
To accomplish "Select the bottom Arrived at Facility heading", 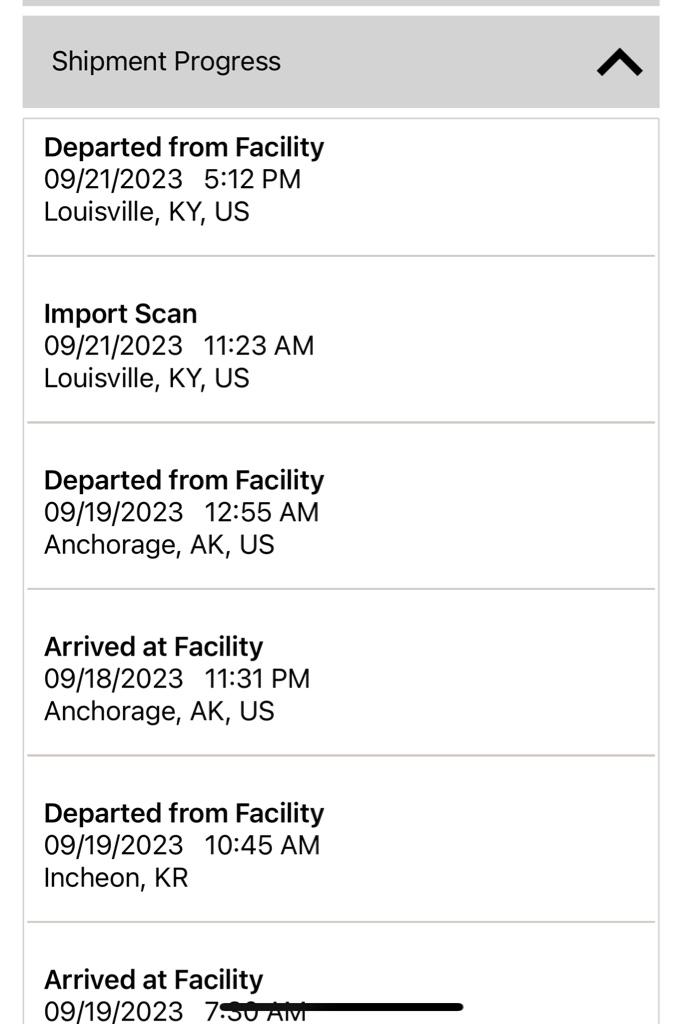I will (153, 980).
